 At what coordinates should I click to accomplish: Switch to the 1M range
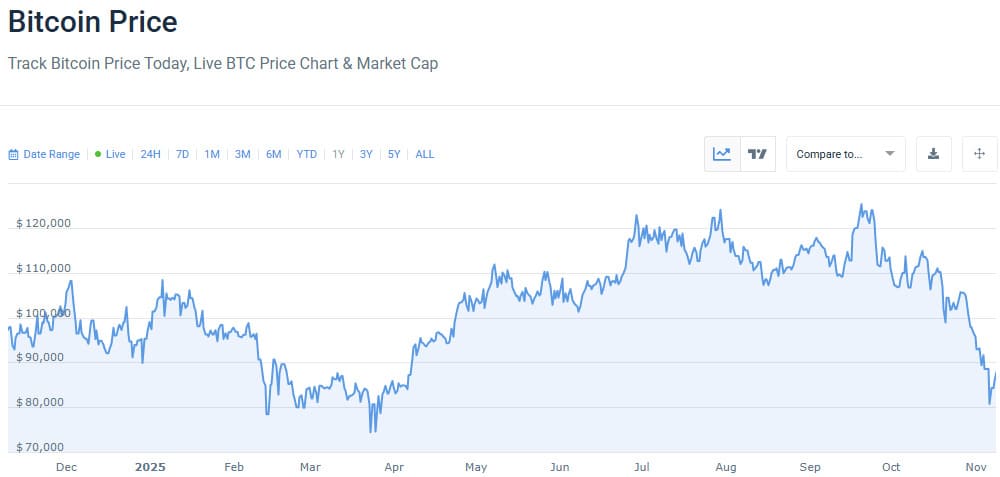(x=212, y=154)
